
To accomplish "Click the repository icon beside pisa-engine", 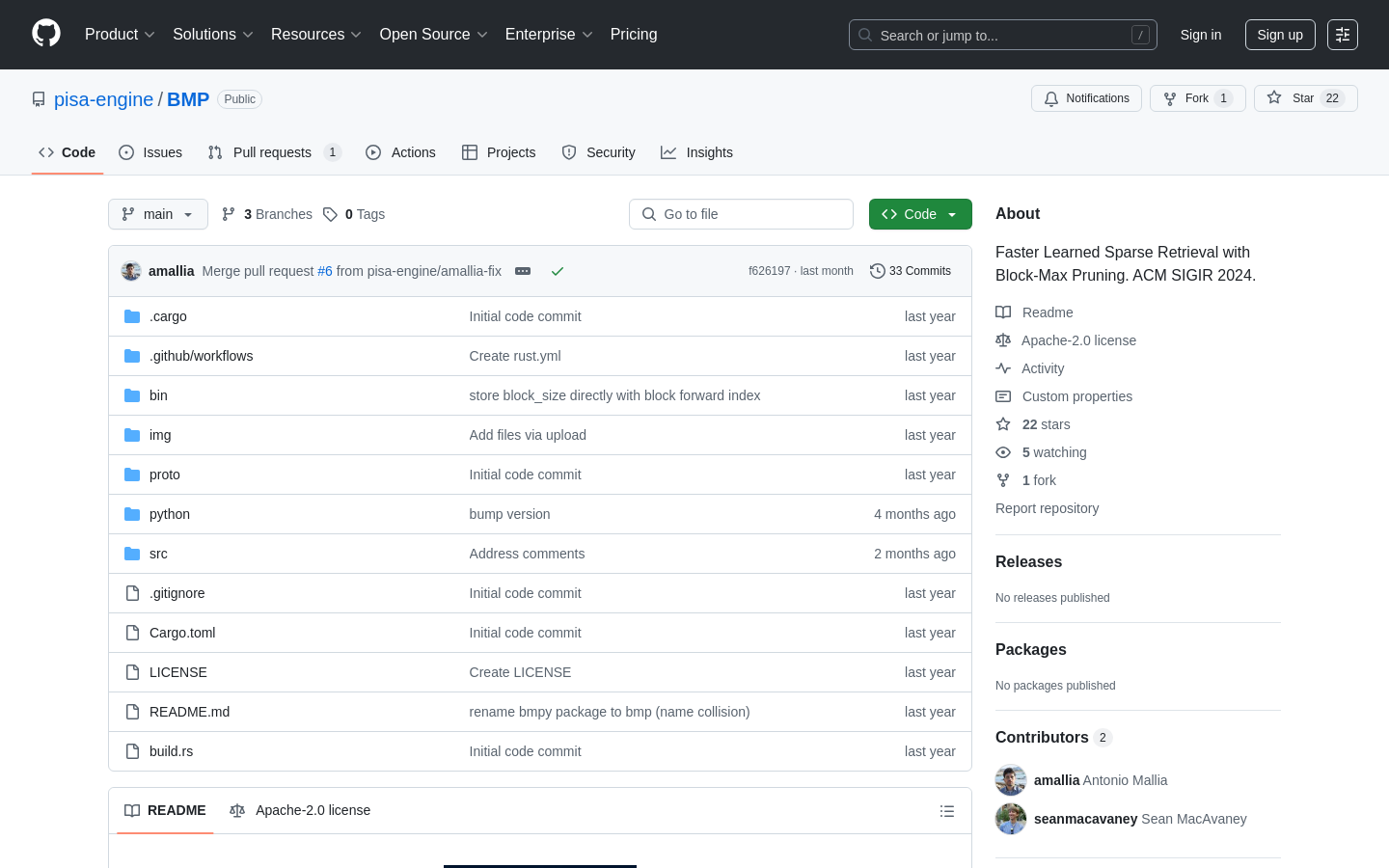I will click(x=39, y=99).
